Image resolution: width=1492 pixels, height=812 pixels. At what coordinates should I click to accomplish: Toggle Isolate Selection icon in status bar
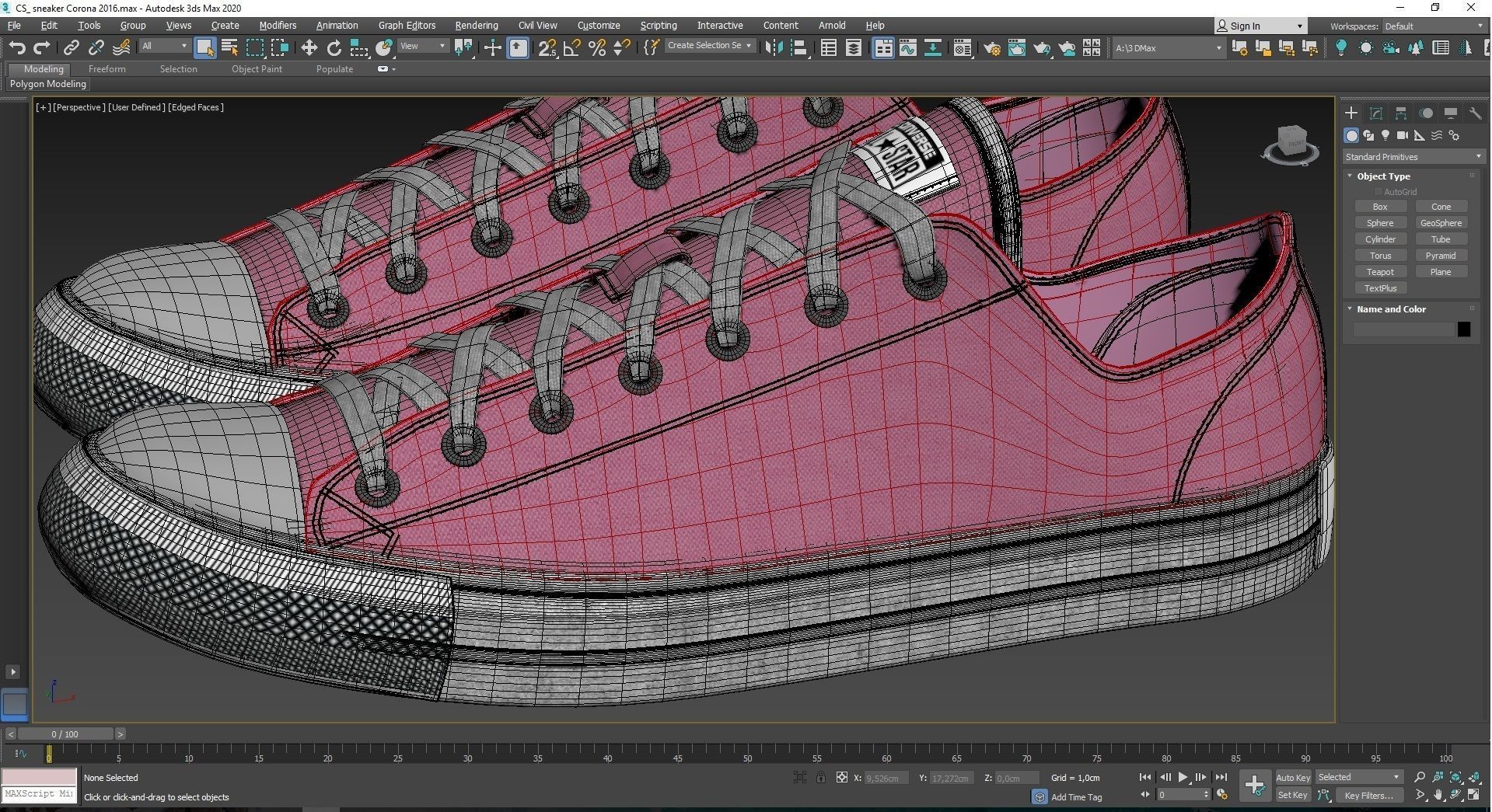tap(799, 777)
